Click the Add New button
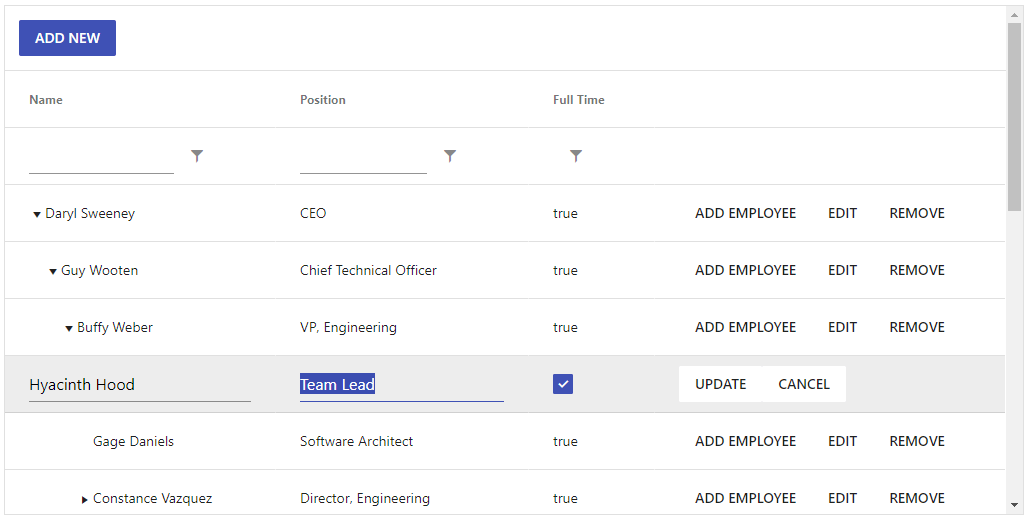This screenshot has height=520, width=1032. coord(67,38)
